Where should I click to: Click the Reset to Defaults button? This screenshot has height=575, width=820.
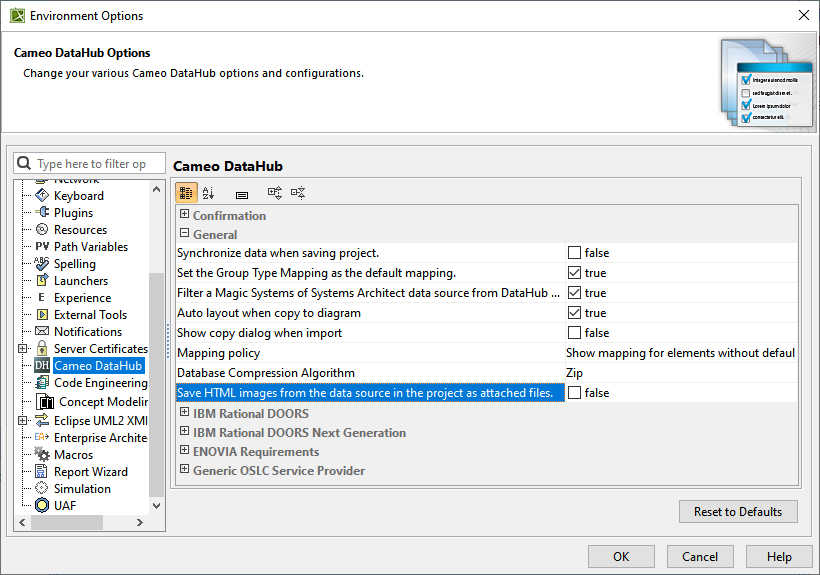pos(738,511)
